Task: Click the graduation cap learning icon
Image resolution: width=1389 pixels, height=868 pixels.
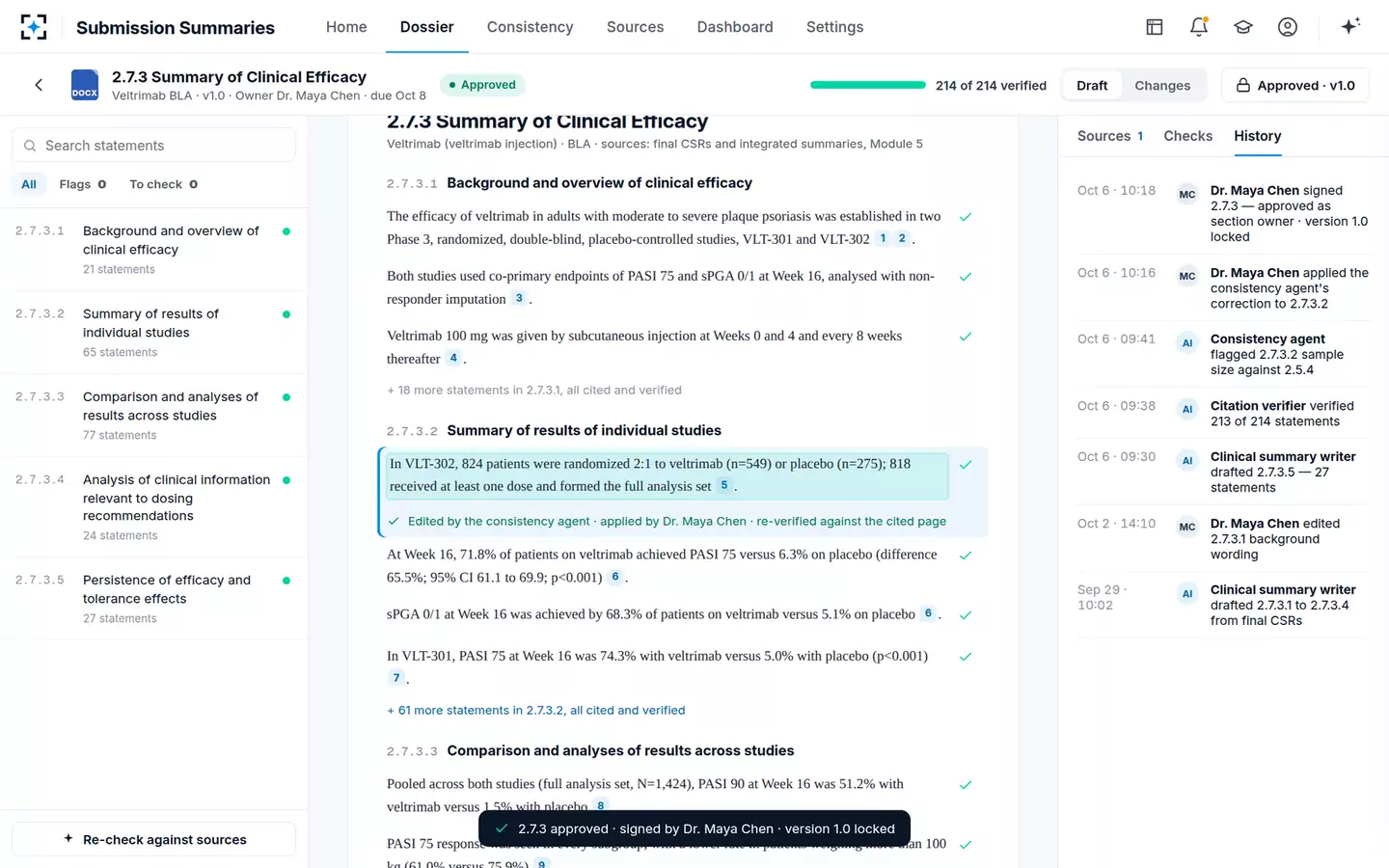Action: (1243, 27)
